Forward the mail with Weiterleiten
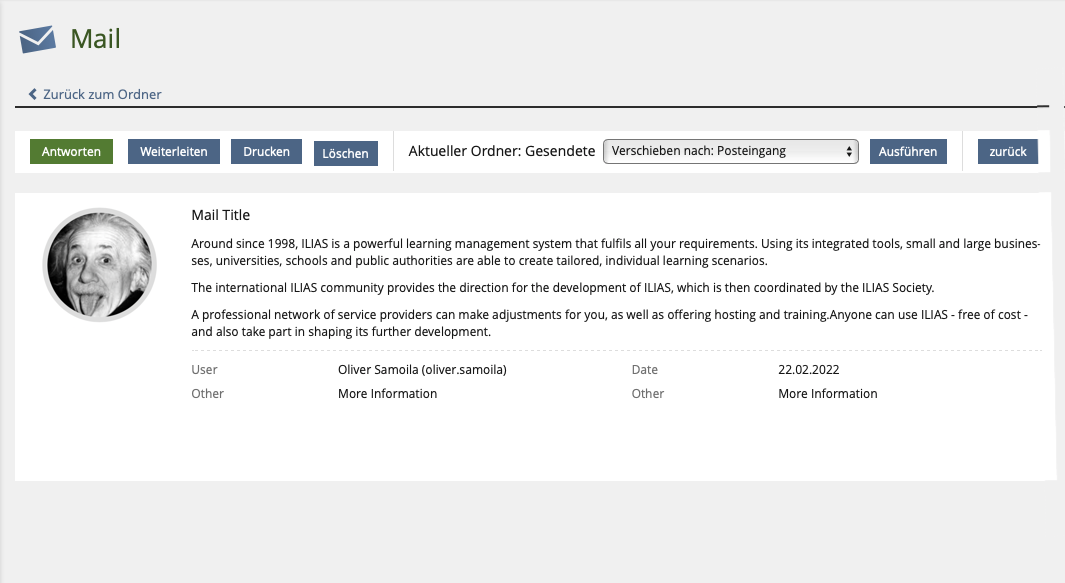 (173, 152)
